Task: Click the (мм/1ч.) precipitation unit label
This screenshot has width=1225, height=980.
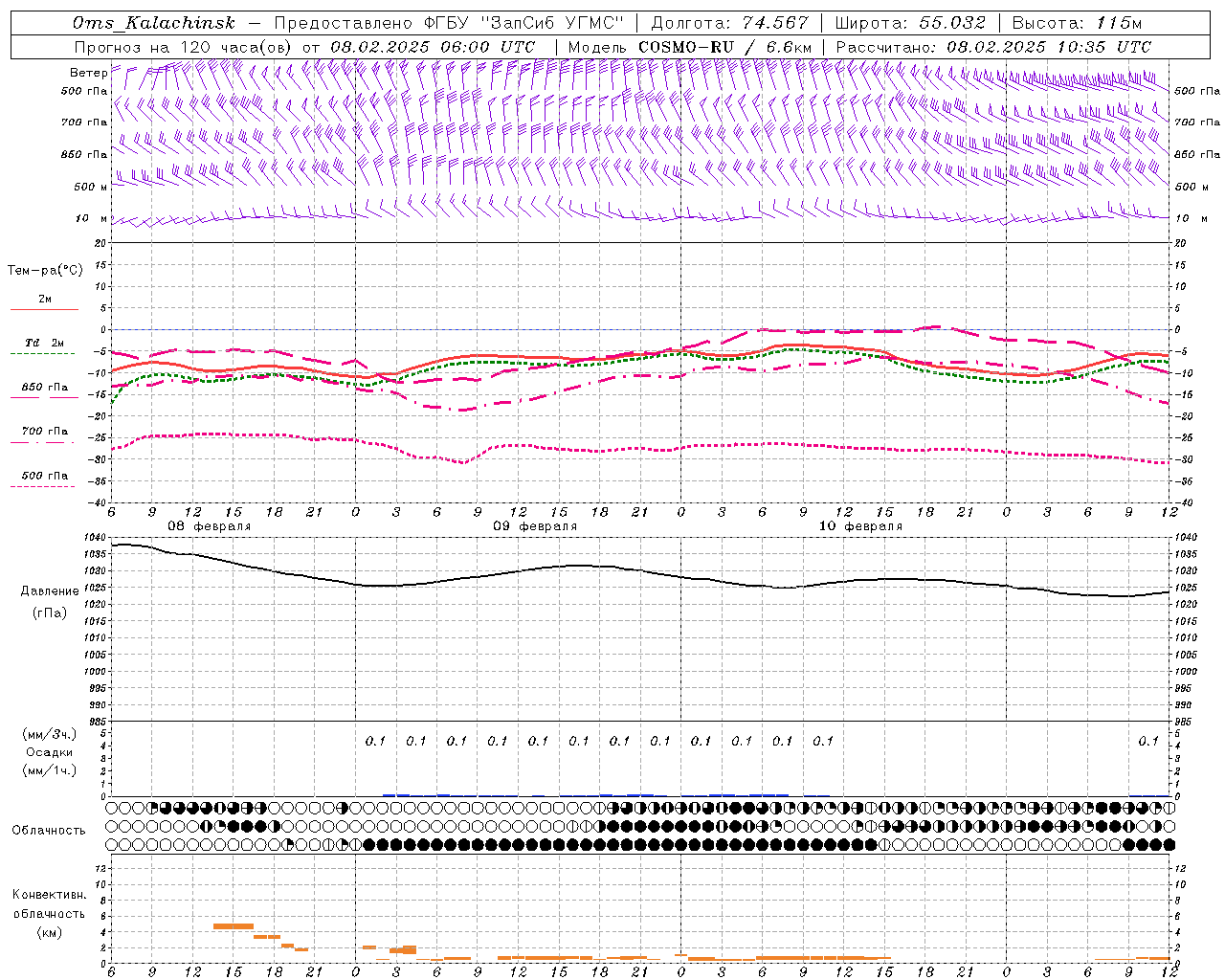Action: click(x=49, y=770)
